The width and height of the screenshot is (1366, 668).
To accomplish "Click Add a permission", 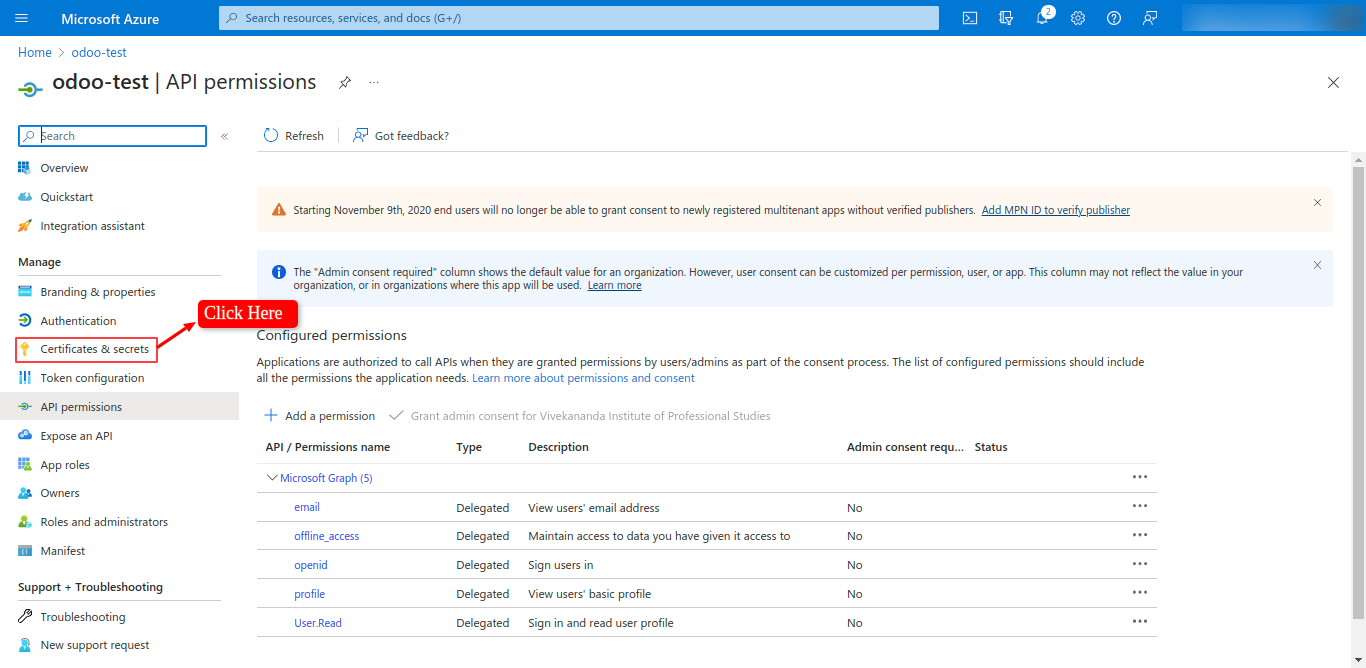I will [x=319, y=416].
